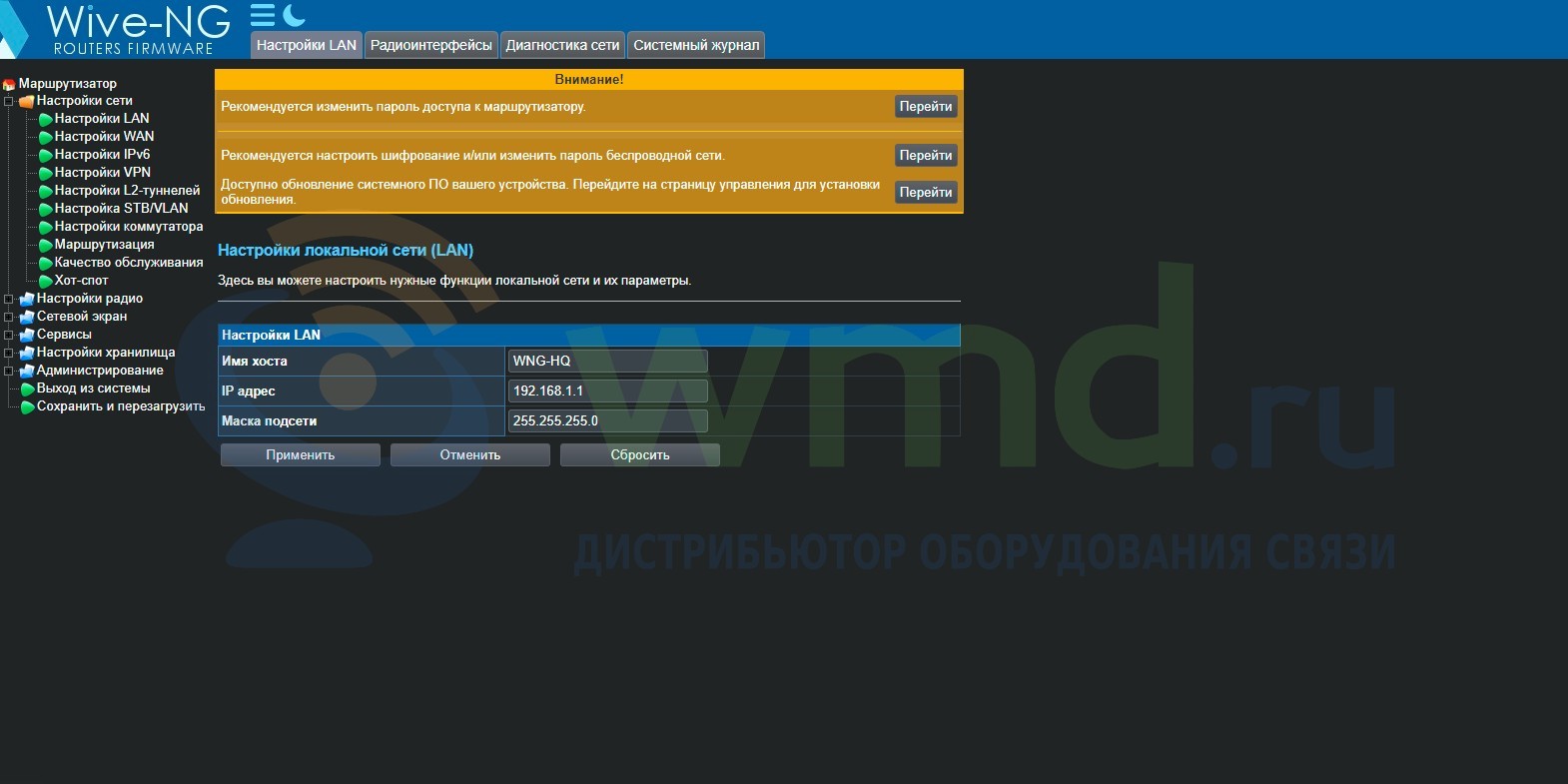The image size is (1568, 784).
Task: Click the orange Настройки сети folder icon
Action: 27,102
